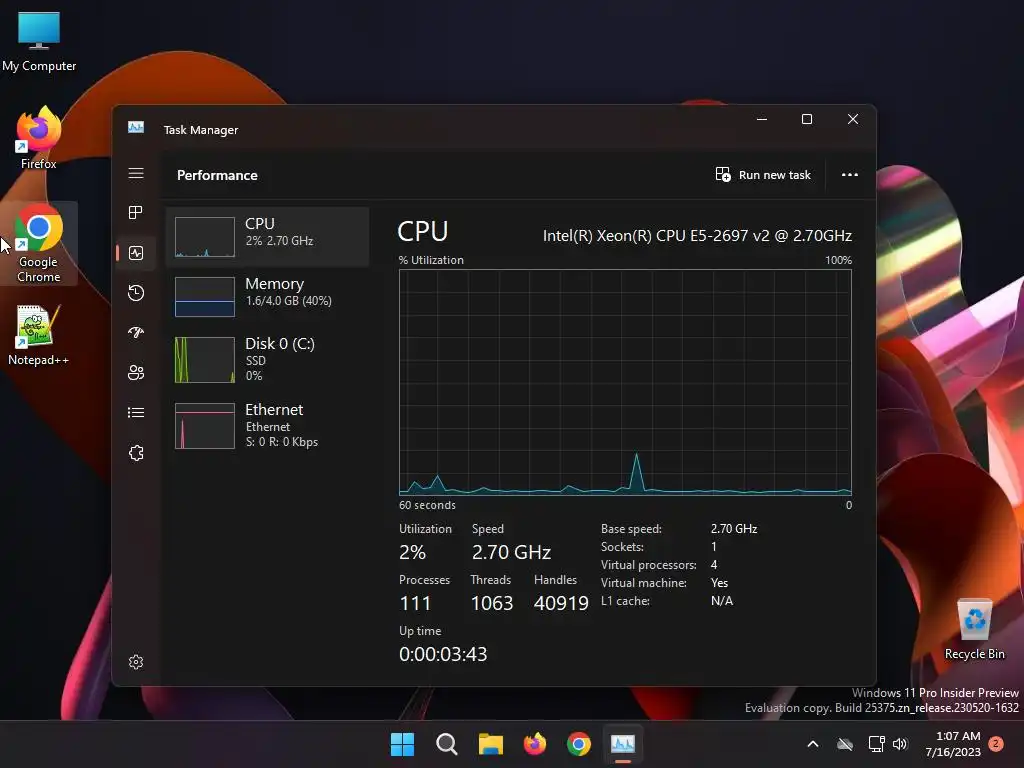
Task: Open the Windows Start menu
Action: coord(402,744)
